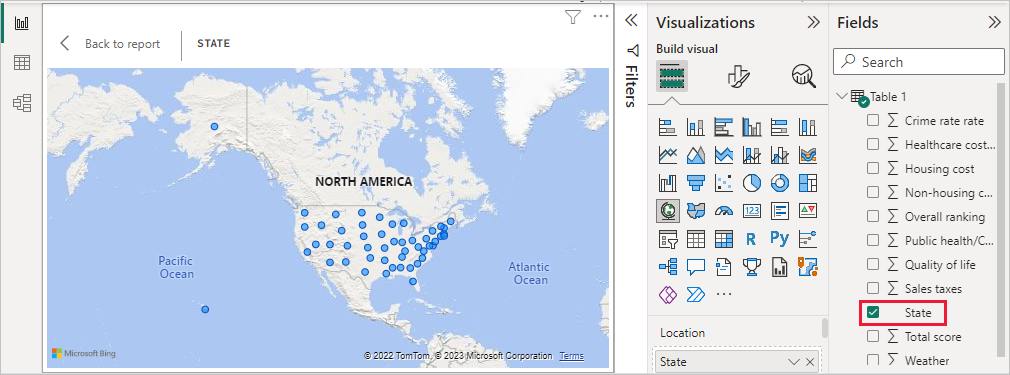Image resolution: width=1010 pixels, height=375 pixels.
Task: Choose the Filled map visual icon
Action: 696,210
